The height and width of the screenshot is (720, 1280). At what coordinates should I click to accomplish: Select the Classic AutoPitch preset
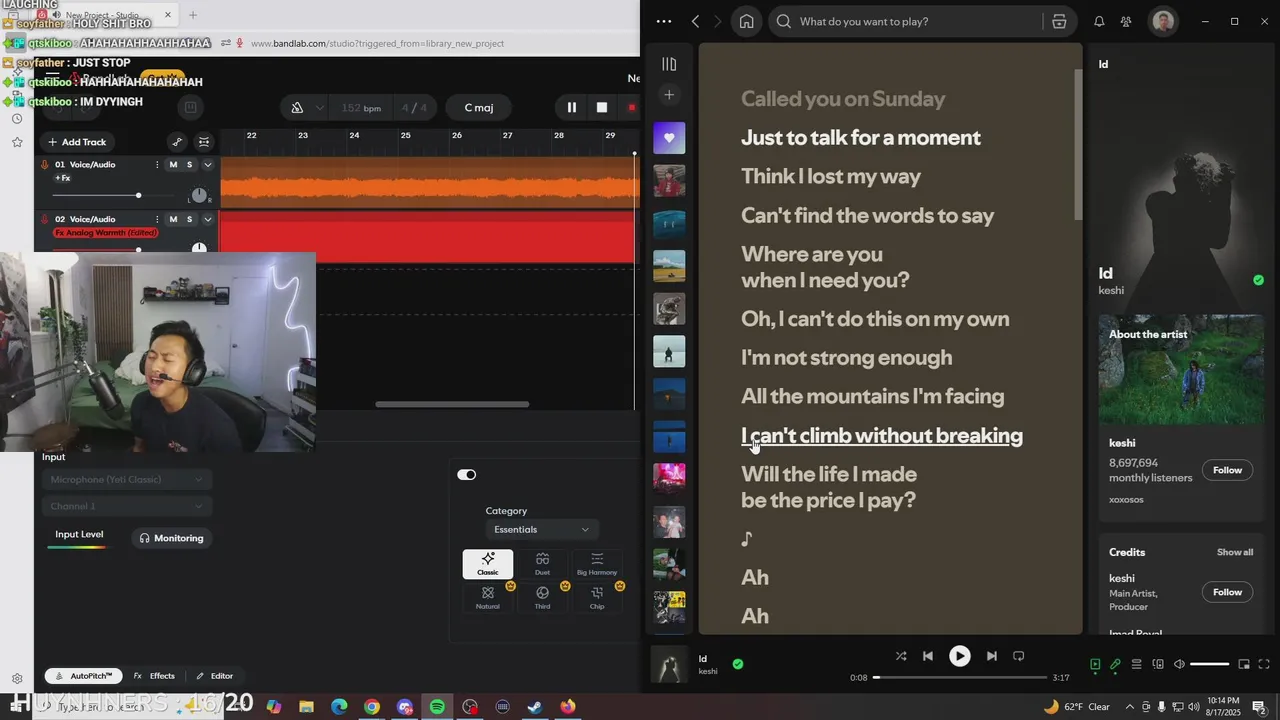(488, 564)
